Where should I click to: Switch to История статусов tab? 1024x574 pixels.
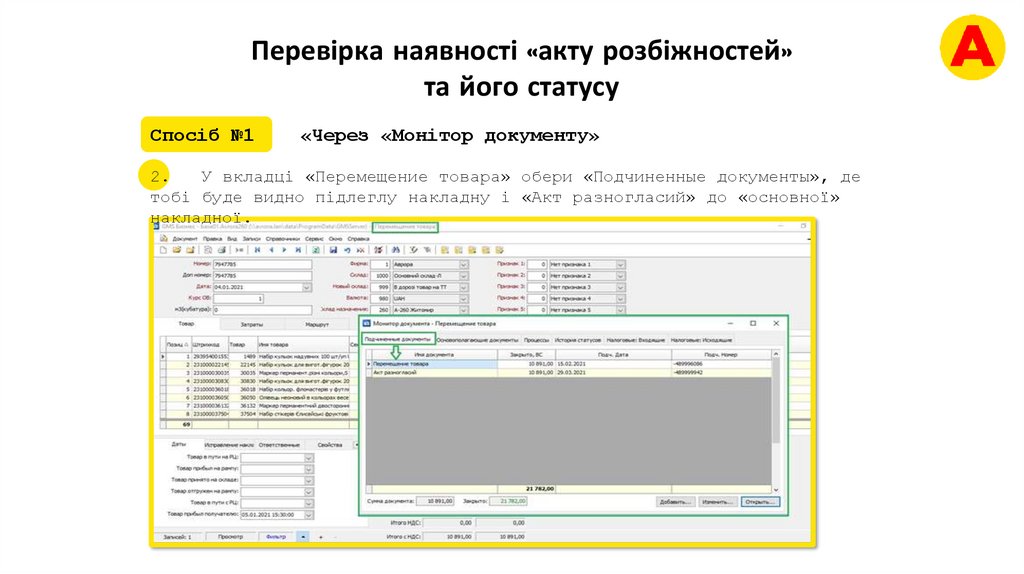tap(578, 340)
